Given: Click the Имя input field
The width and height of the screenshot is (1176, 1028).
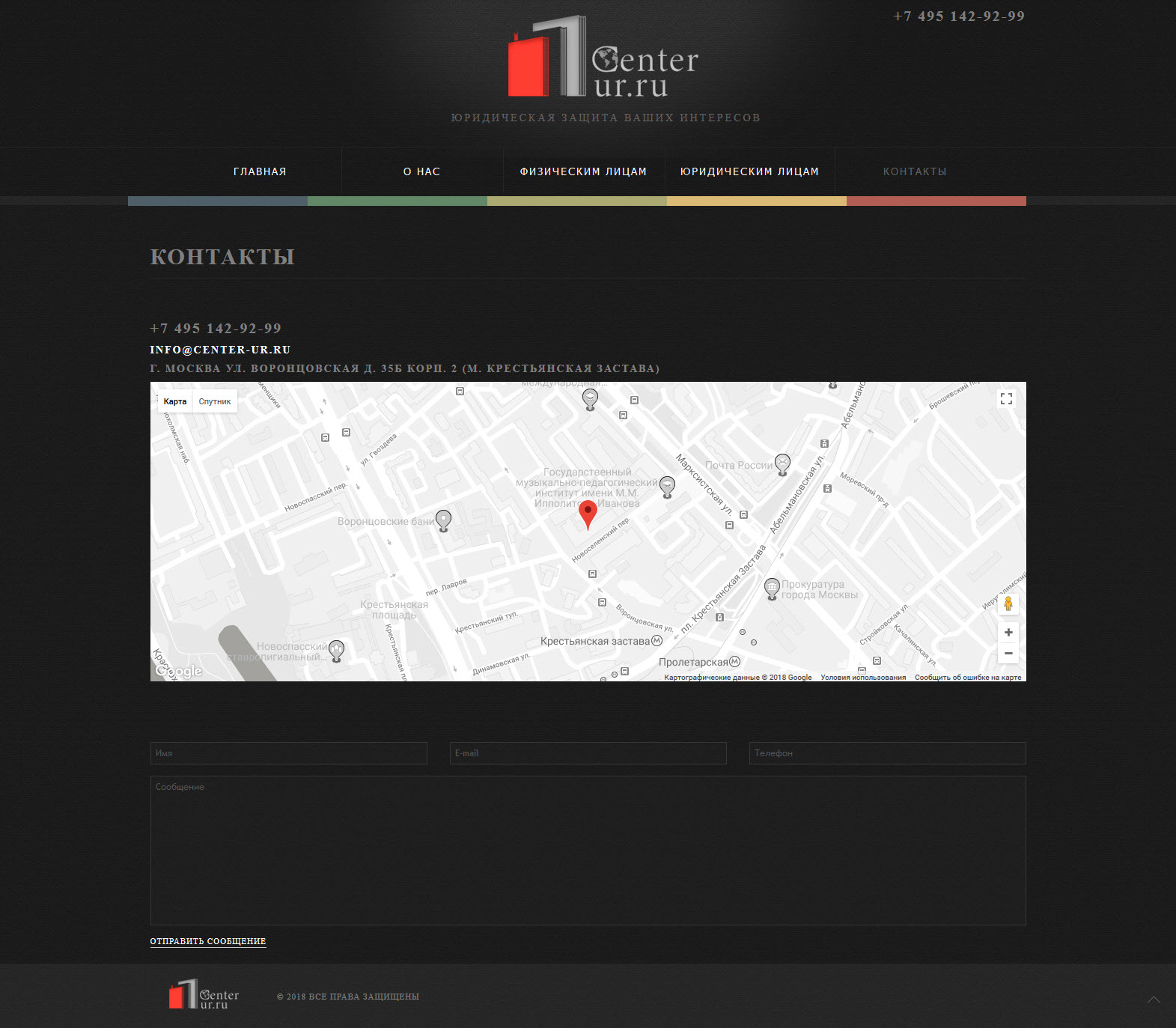Looking at the screenshot, I should [x=289, y=753].
